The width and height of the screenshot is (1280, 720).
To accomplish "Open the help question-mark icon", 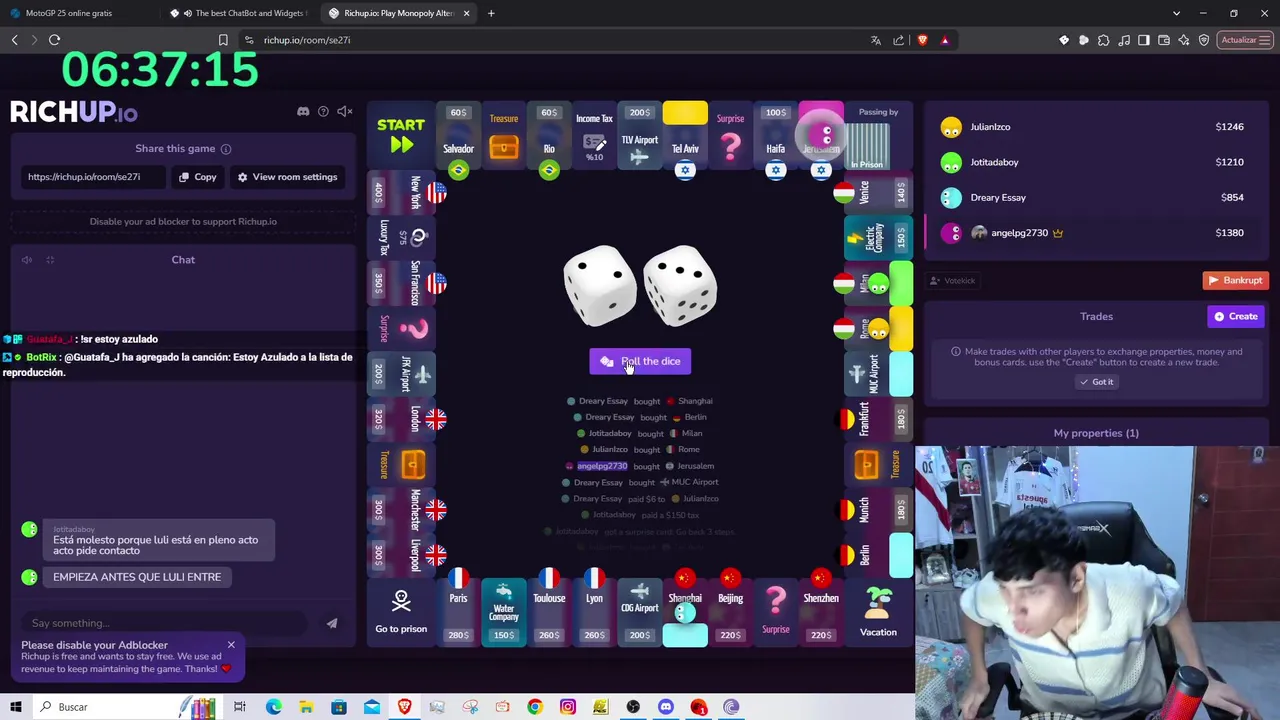I will pos(323,111).
